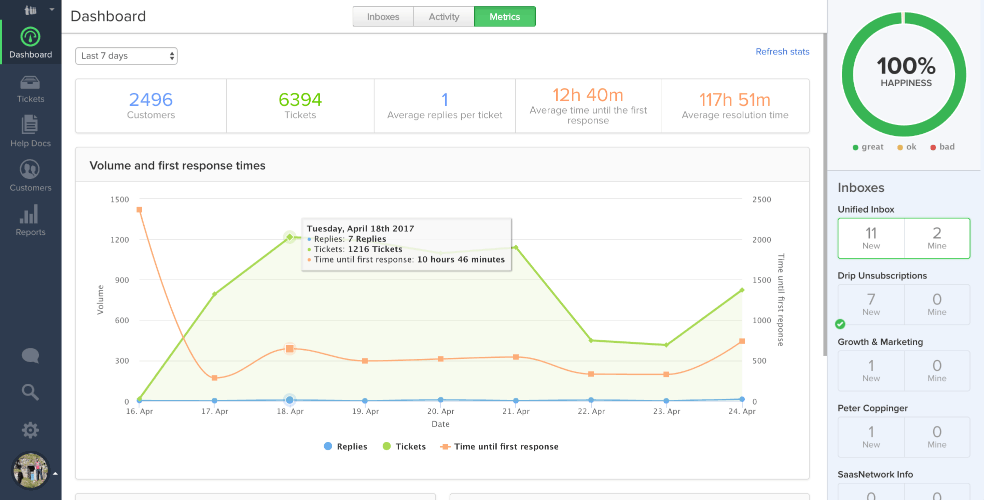This screenshot has width=984, height=500.
Task: Open Help Docs from the sidebar
Action: coord(30,130)
